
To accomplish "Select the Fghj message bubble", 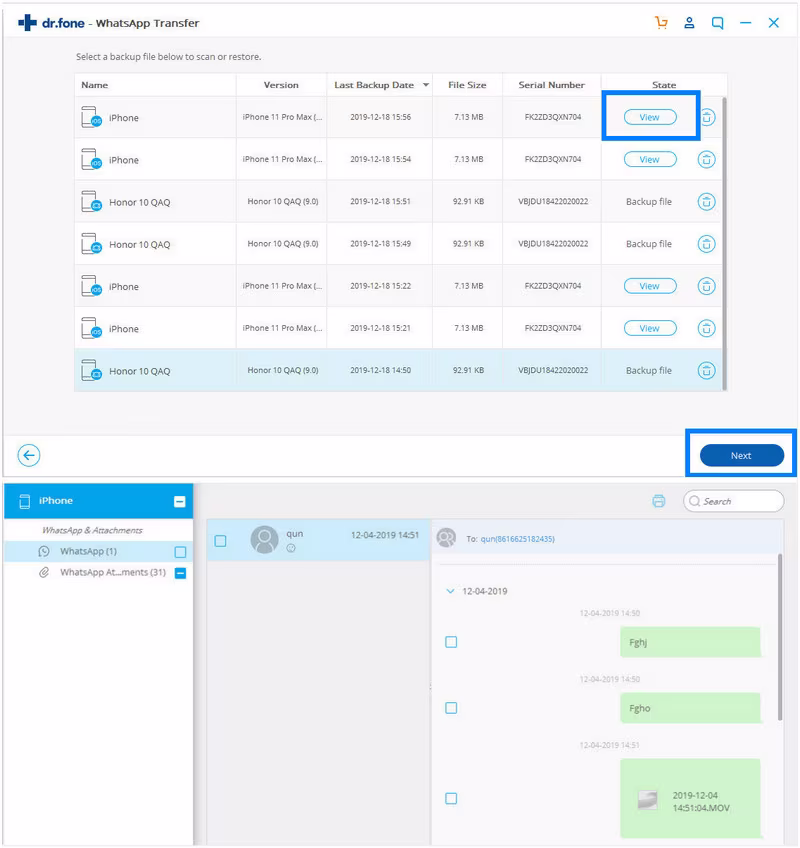I will pyautogui.click(x=690, y=642).
